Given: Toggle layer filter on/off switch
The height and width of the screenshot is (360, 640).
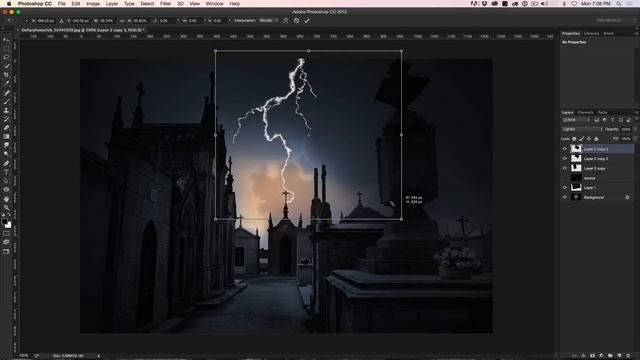Looking at the screenshot, I should click(x=636, y=120).
